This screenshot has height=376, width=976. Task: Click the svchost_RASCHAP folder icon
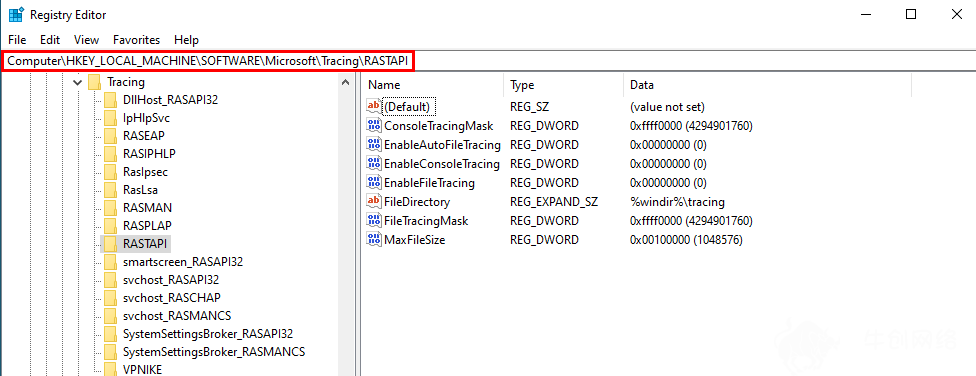(110, 298)
